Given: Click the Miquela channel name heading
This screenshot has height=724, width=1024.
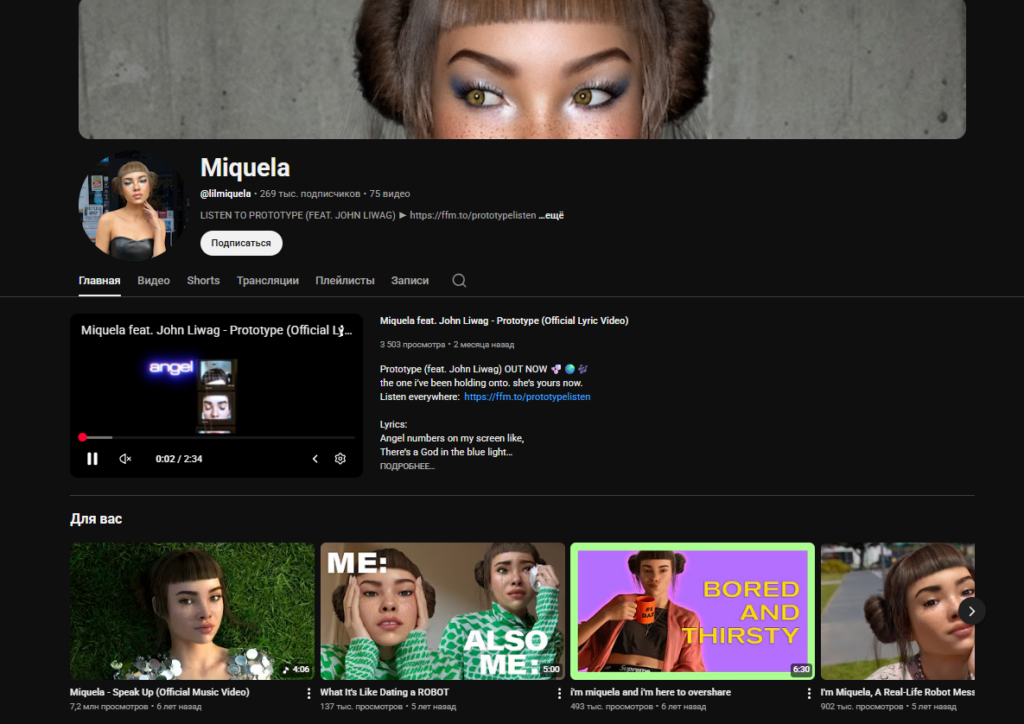Looking at the screenshot, I should 245,168.
